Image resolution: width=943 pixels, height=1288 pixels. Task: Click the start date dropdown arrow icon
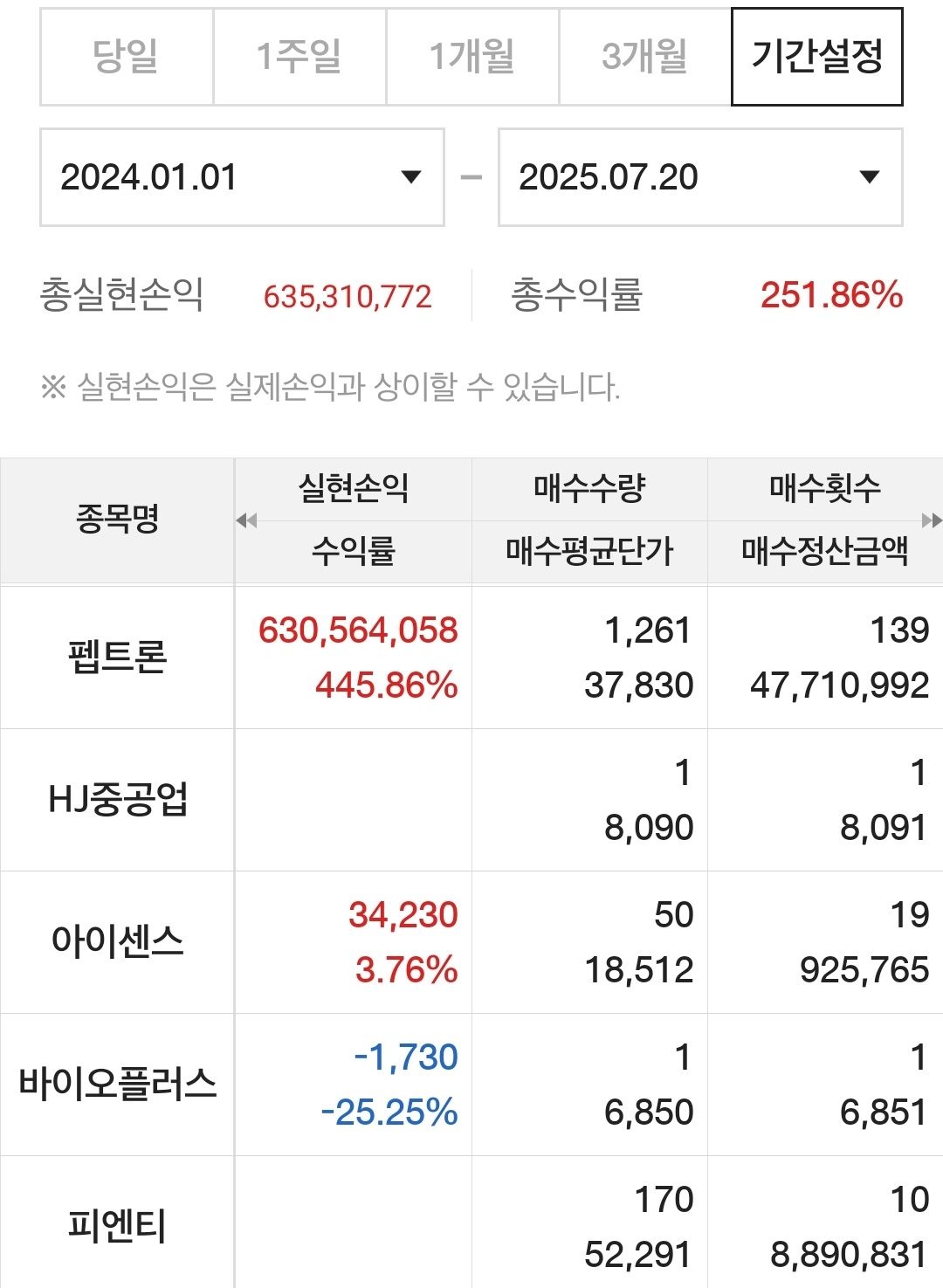pyautogui.click(x=410, y=177)
